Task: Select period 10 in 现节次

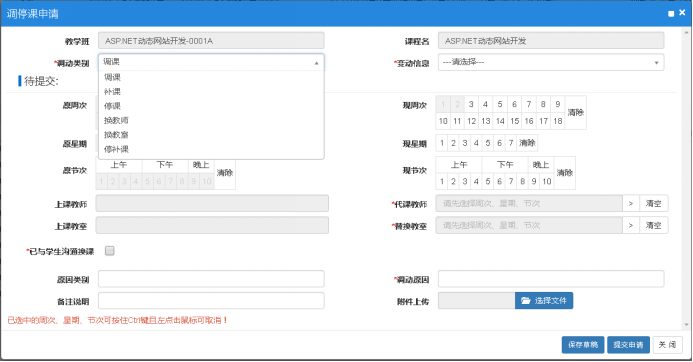Action: pyautogui.click(x=547, y=181)
